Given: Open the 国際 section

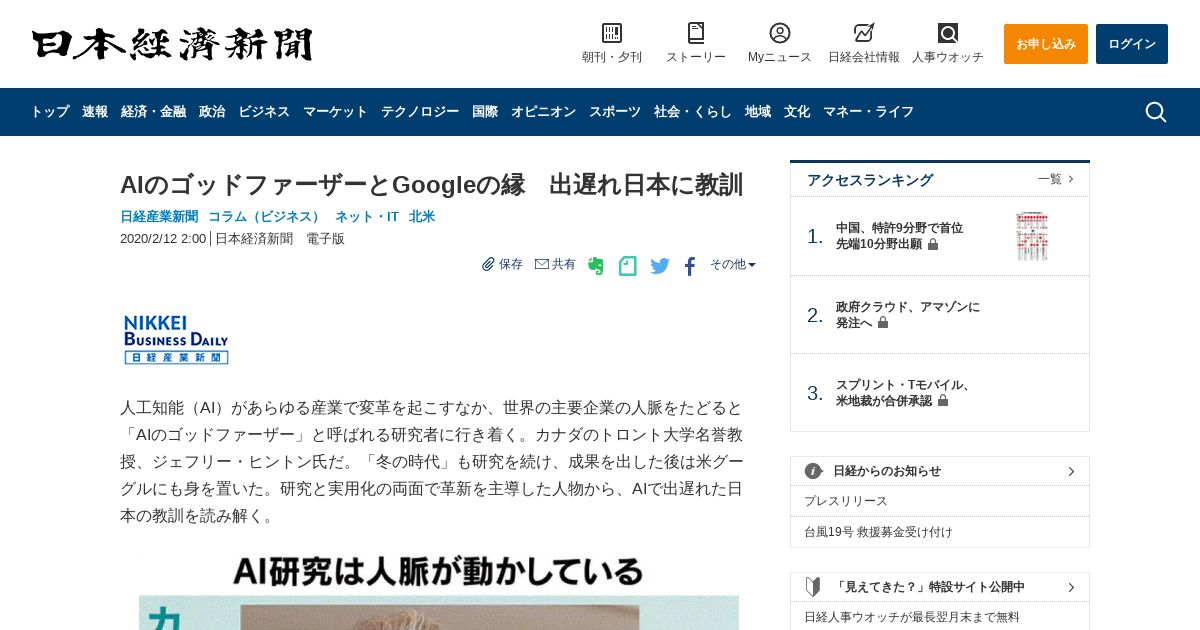Looking at the screenshot, I should click(x=485, y=112).
